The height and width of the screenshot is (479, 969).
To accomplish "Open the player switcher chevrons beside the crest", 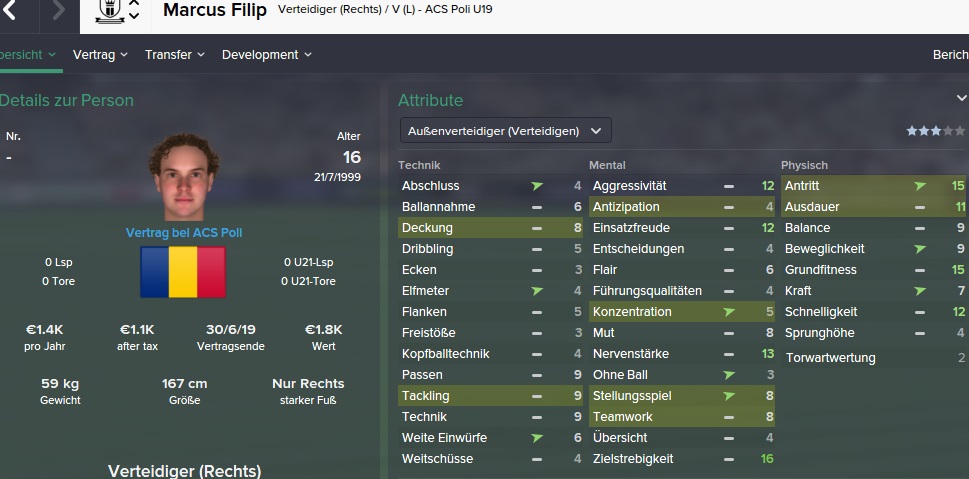I will 135,11.
